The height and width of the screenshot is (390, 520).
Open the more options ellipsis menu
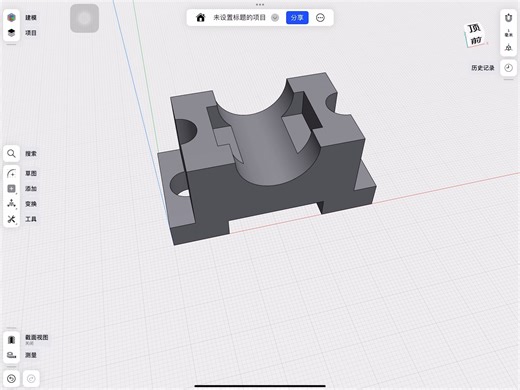(320, 18)
